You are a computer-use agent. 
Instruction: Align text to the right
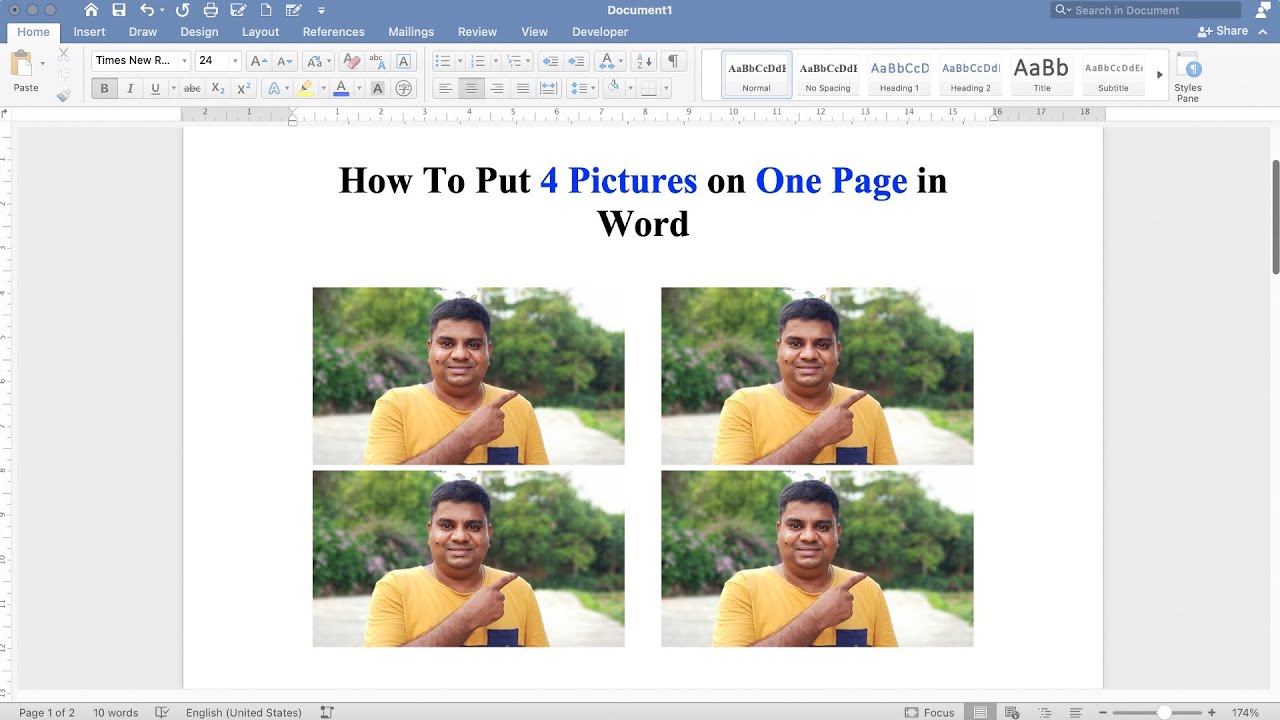pos(497,89)
